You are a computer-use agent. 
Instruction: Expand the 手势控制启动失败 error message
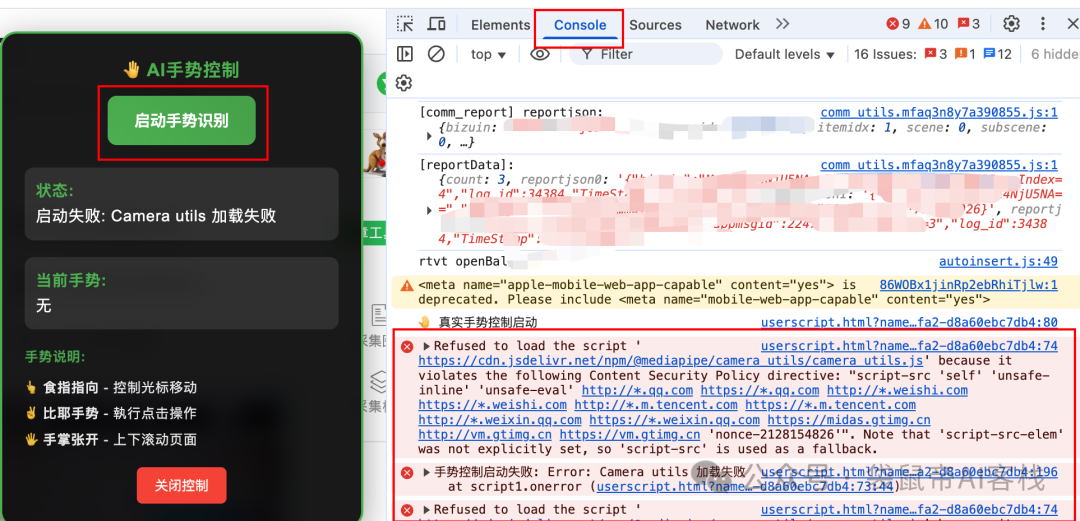tap(428, 472)
